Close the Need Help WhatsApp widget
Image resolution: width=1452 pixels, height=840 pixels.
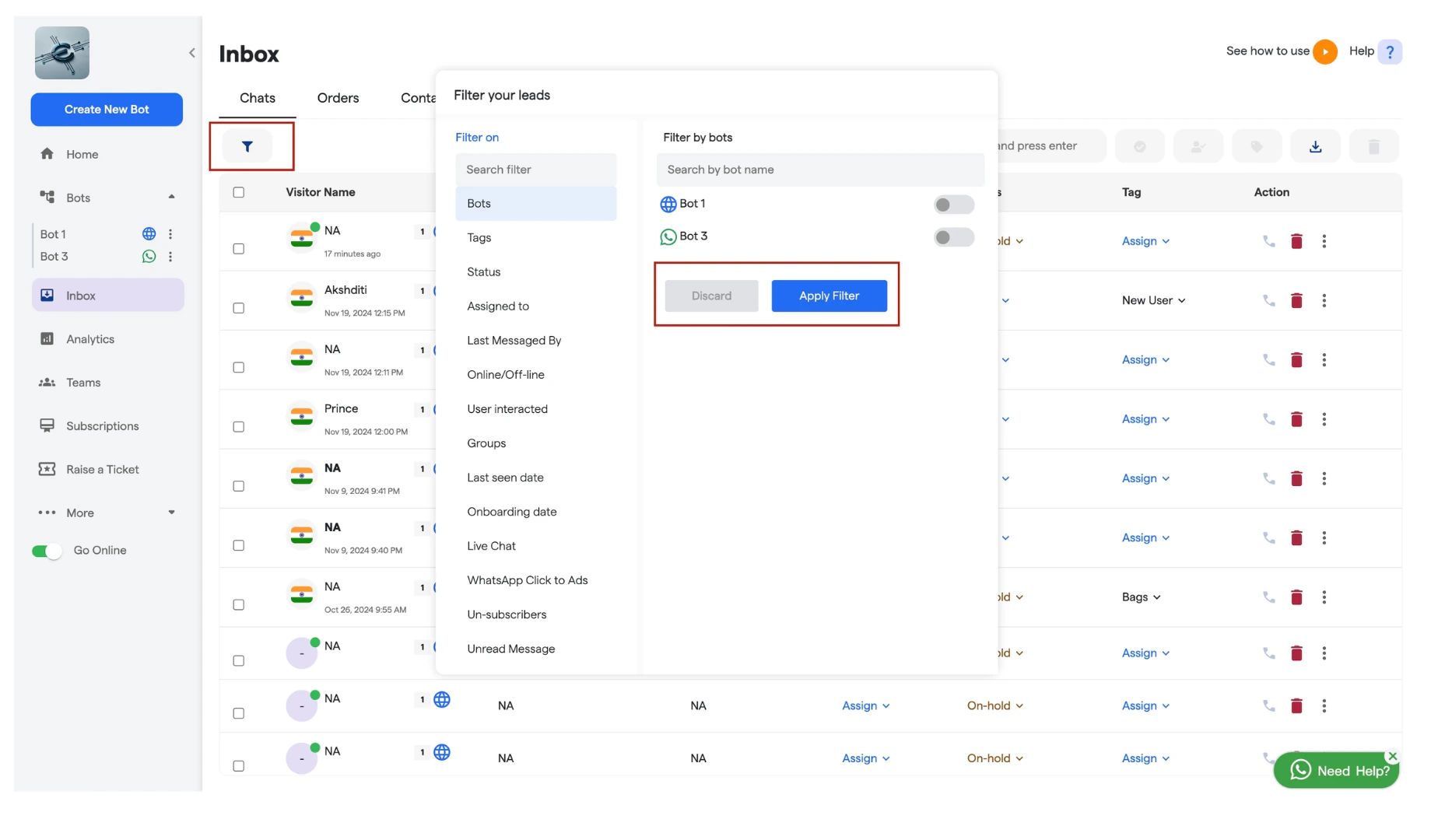pos(1393,756)
